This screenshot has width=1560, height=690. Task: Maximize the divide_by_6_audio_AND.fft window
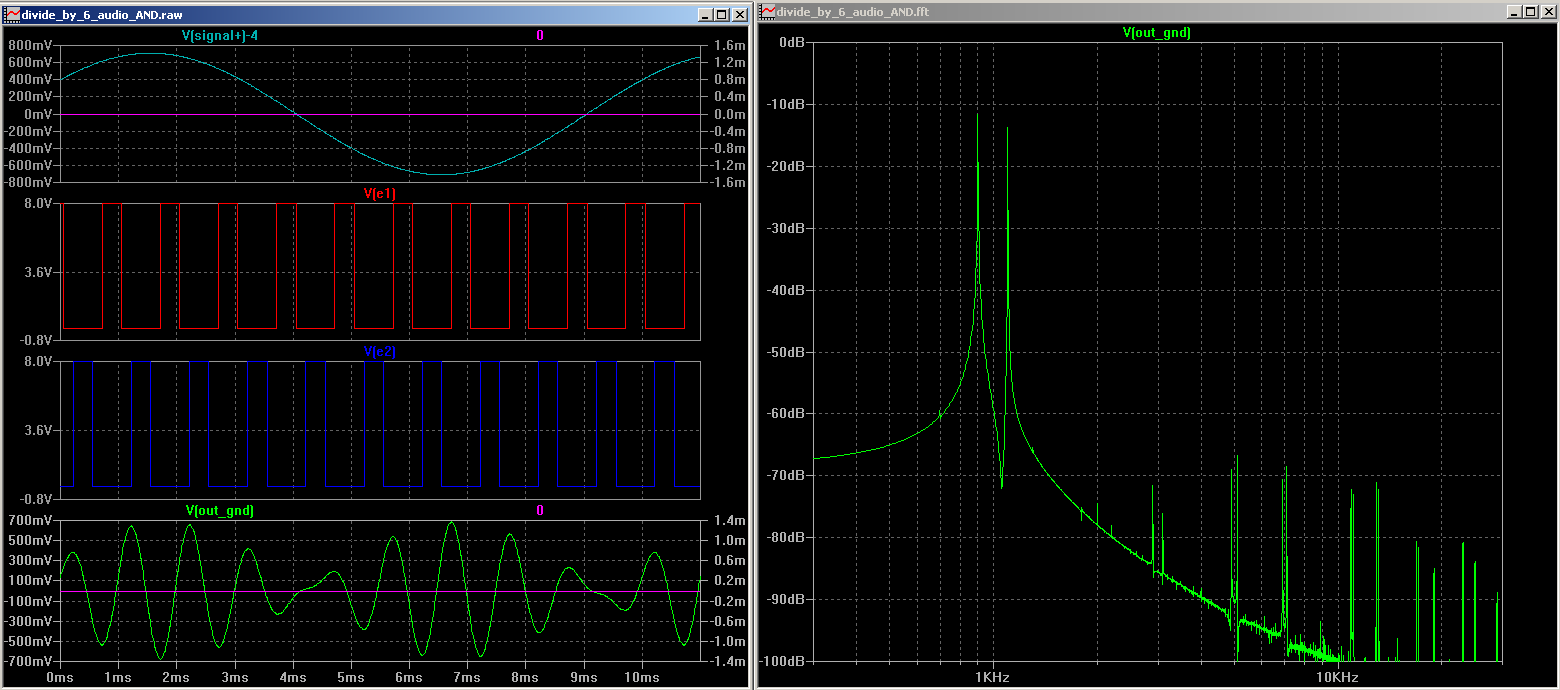click(1530, 12)
